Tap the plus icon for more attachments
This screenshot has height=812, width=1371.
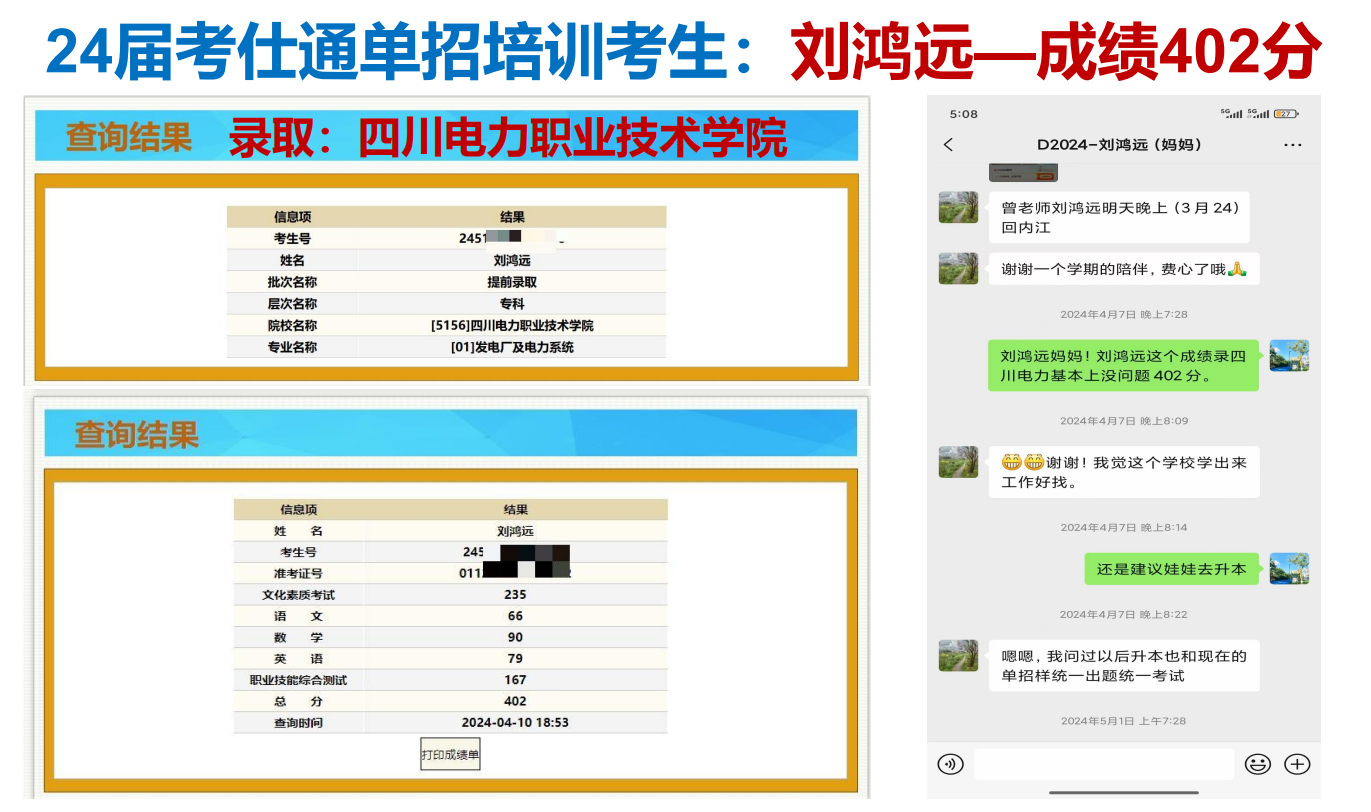[1297, 764]
